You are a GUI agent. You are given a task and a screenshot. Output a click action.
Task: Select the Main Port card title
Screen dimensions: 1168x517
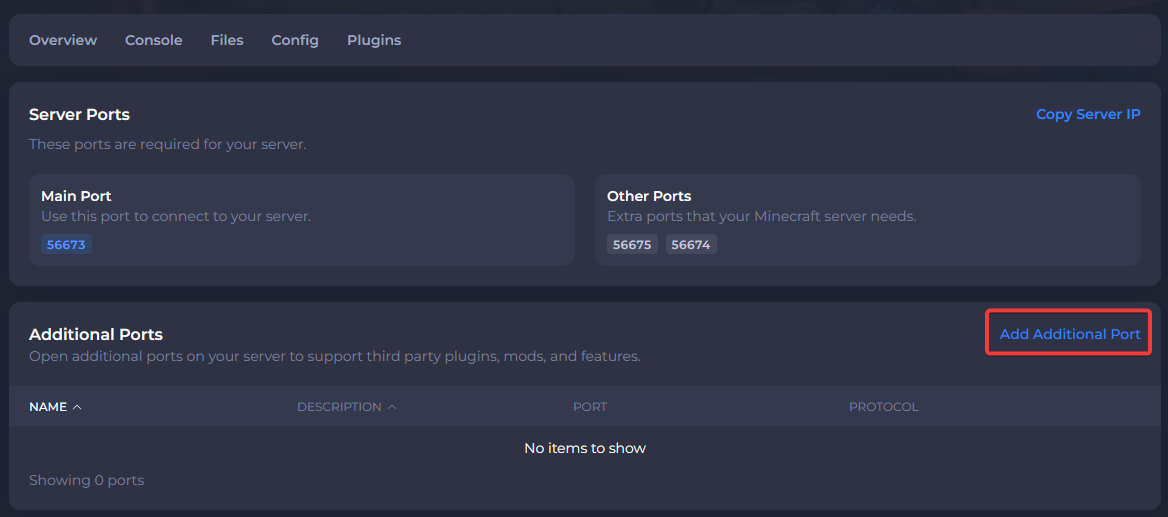coord(76,196)
